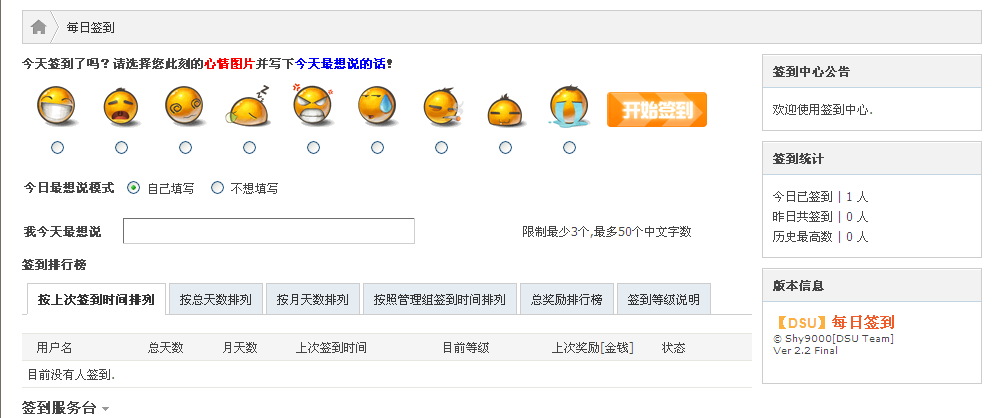Click the sleeping Zz mood emoticon
Screen dimensions: 999x418
[x=248, y=106]
